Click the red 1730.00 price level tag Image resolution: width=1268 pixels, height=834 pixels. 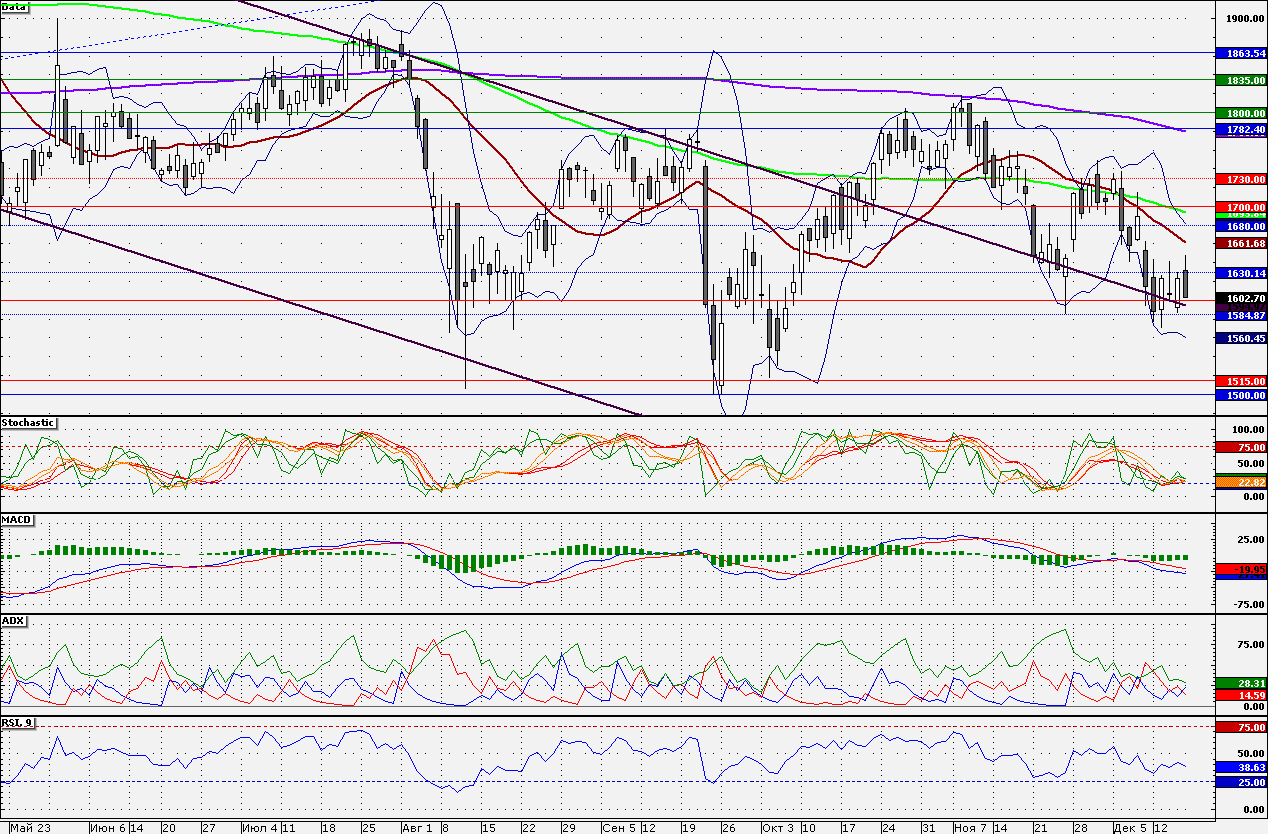click(x=1240, y=178)
